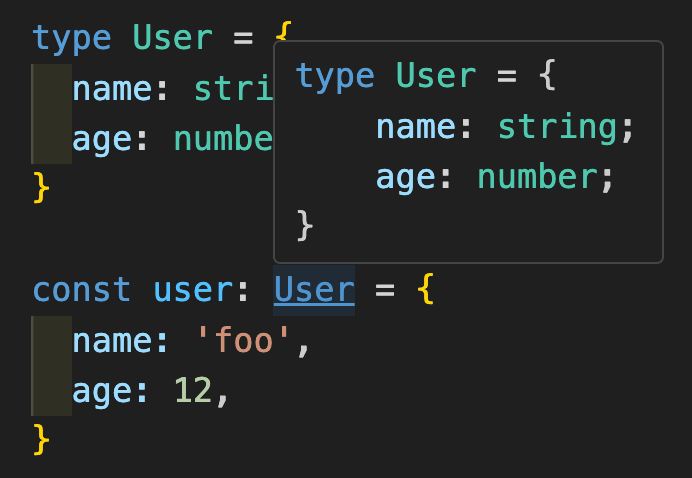Viewport: 692px width, 478px height.
Task: Click the const keyword
Action: (82, 290)
